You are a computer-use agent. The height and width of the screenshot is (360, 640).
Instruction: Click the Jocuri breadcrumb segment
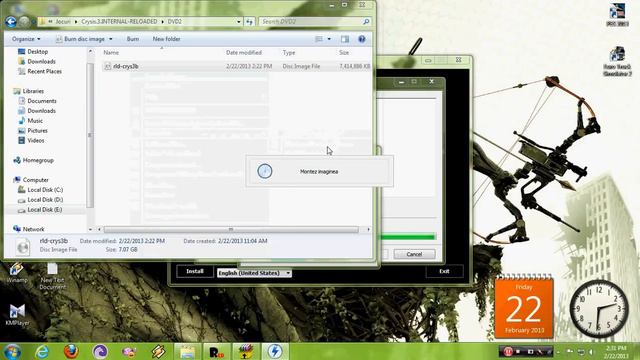(63, 21)
